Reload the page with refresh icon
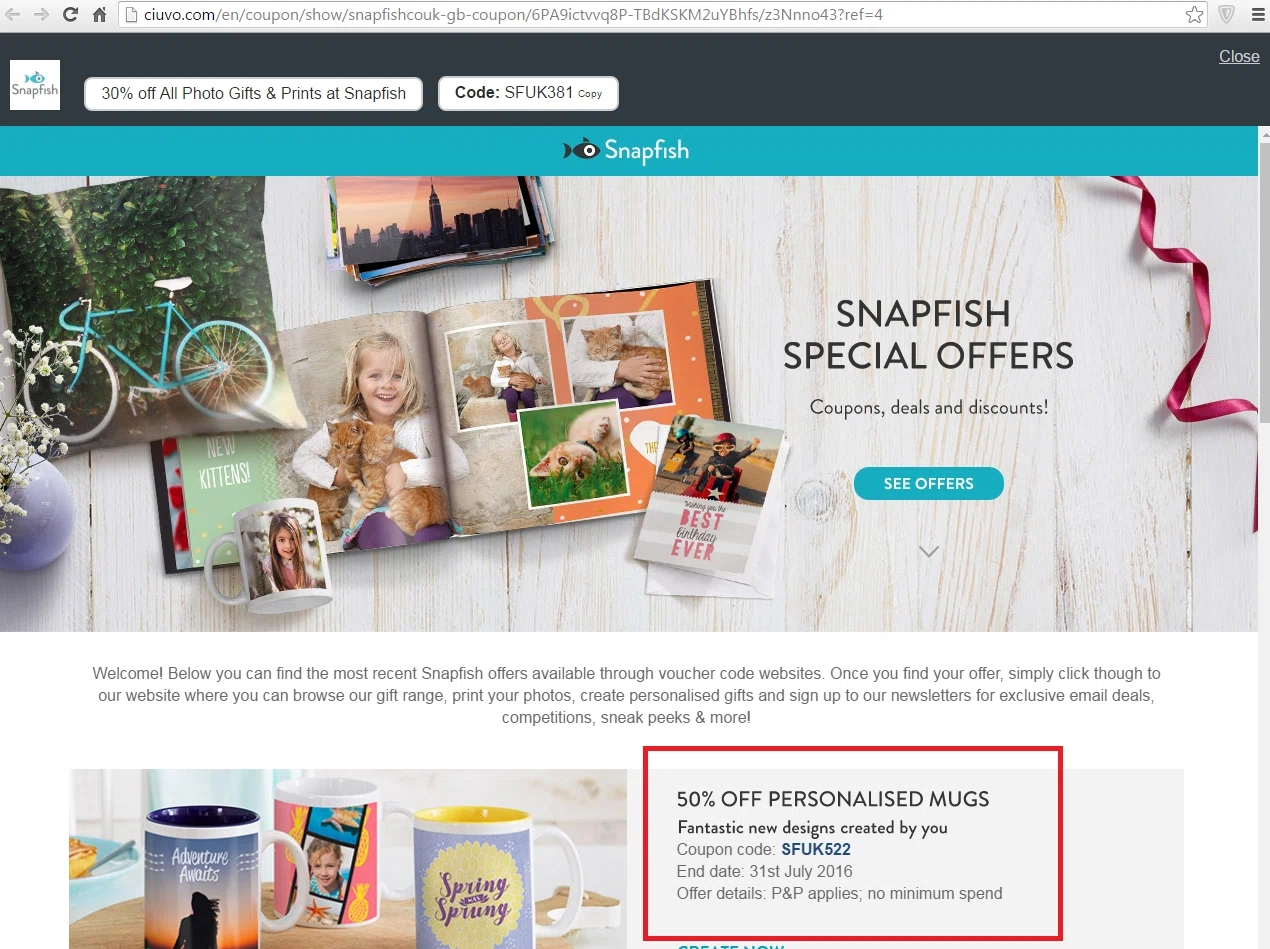 (70, 15)
